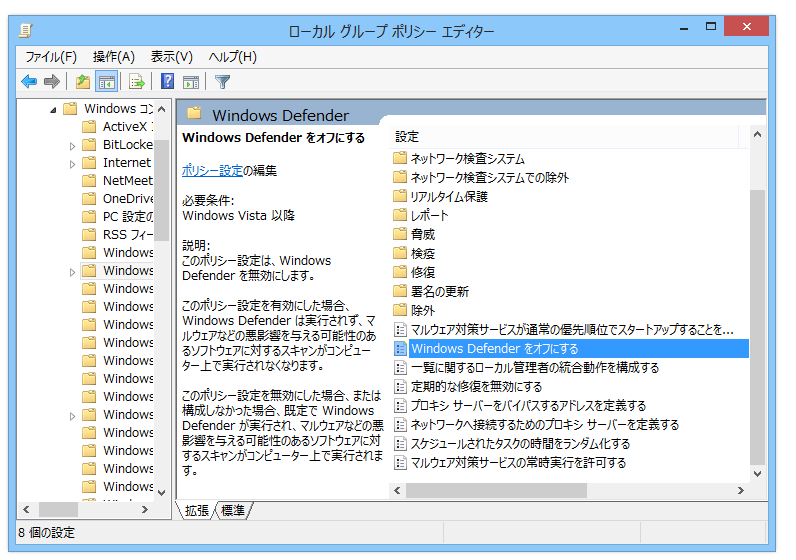Image resolution: width=796 pixels, height=560 pixels.
Task: Collapse the Windows コンポーネント tree node
Action: [53, 109]
